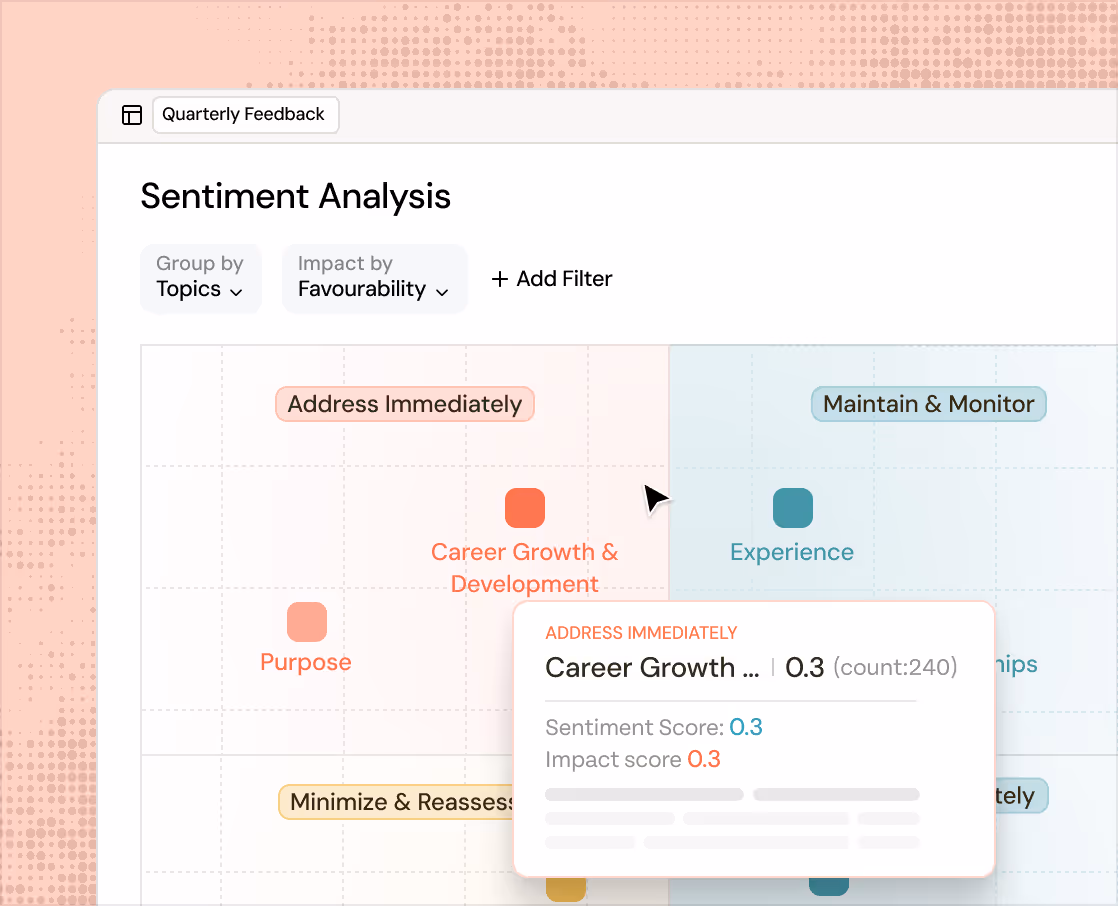
Task: Click the plus icon next to Add Filter
Action: [x=500, y=278]
